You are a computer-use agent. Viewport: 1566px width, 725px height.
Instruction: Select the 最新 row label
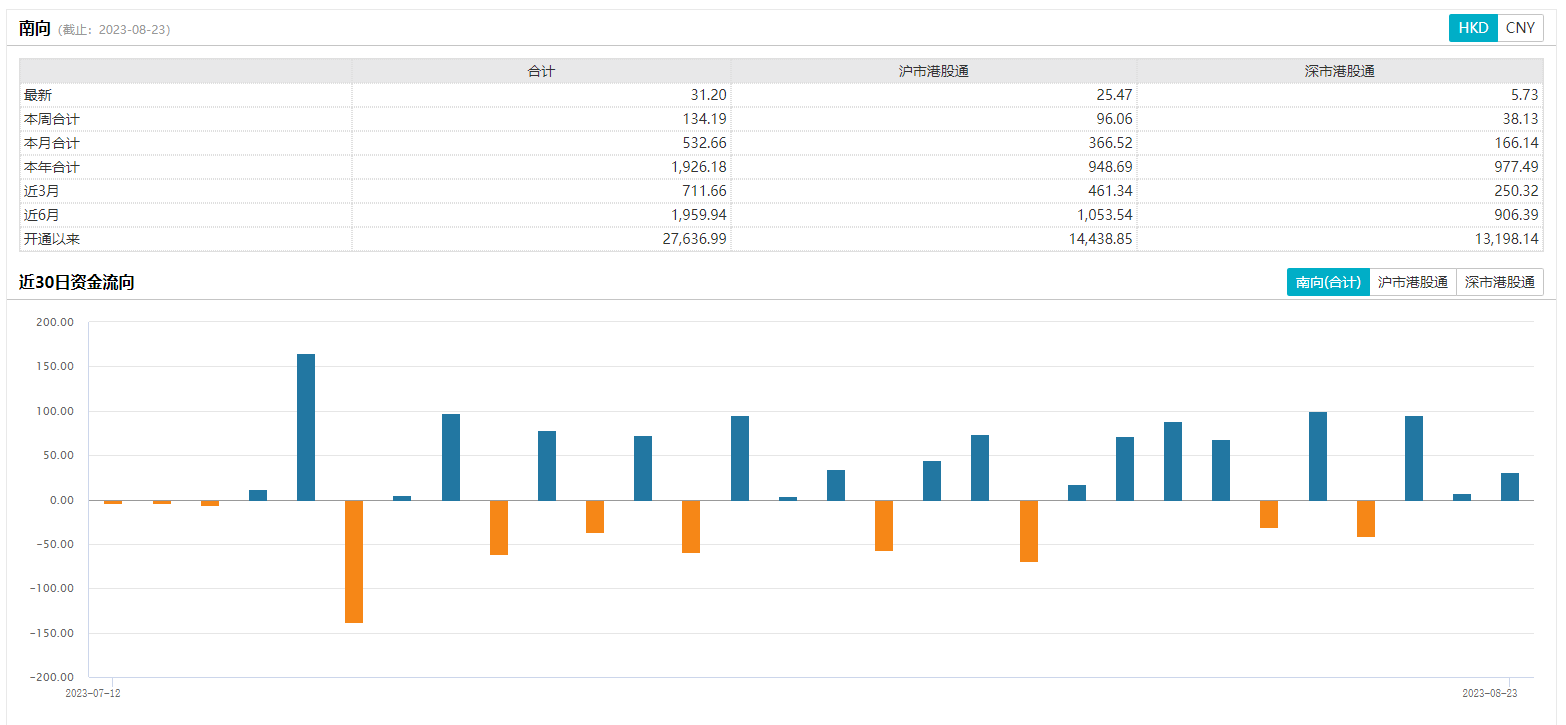(x=38, y=95)
